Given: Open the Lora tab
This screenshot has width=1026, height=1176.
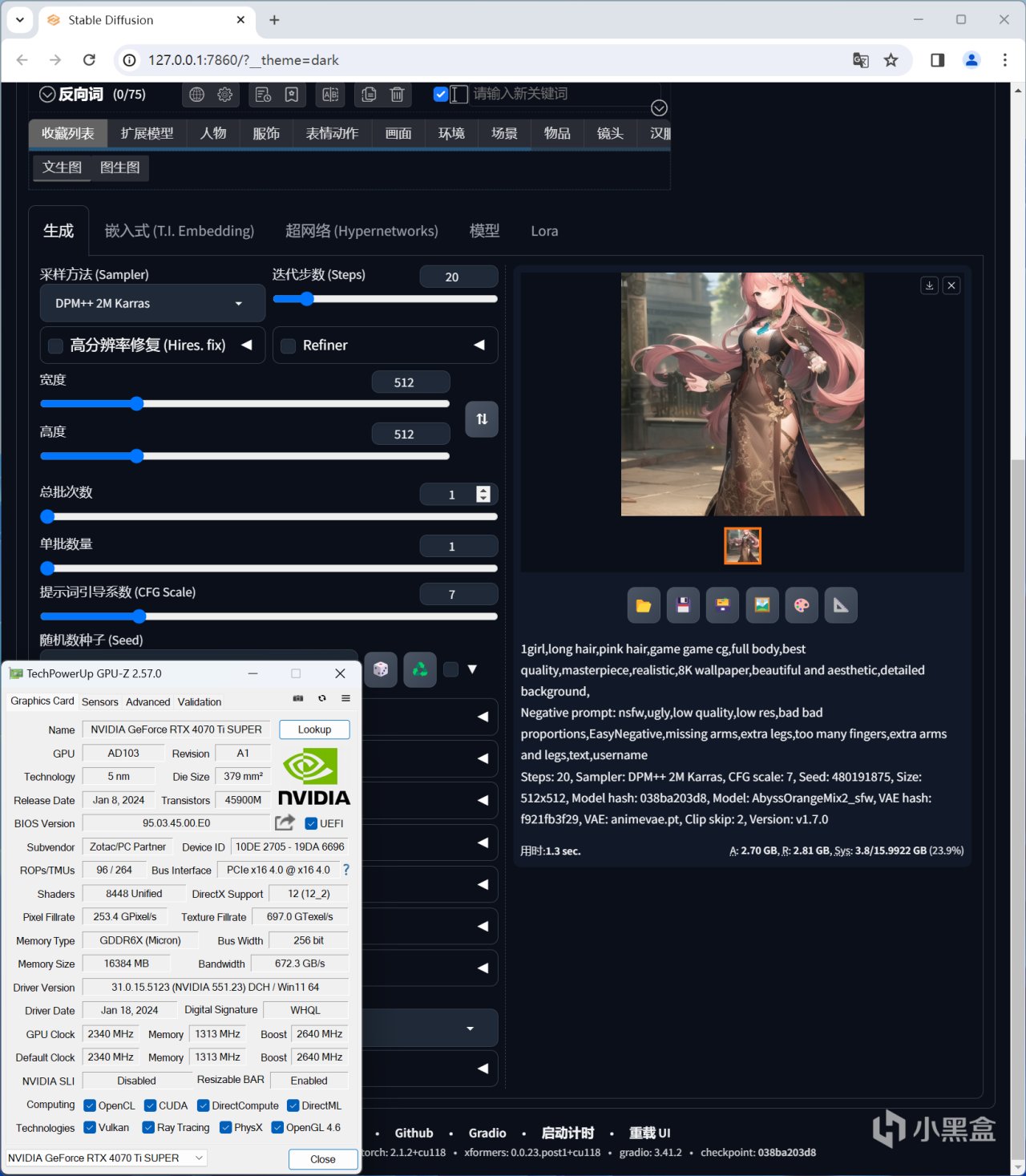Looking at the screenshot, I should coord(544,231).
